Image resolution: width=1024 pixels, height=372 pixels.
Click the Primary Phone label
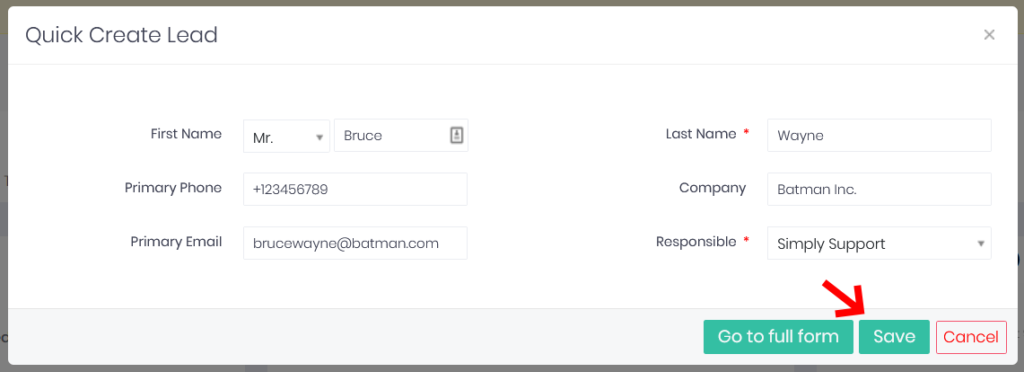[x=173, y=188]
